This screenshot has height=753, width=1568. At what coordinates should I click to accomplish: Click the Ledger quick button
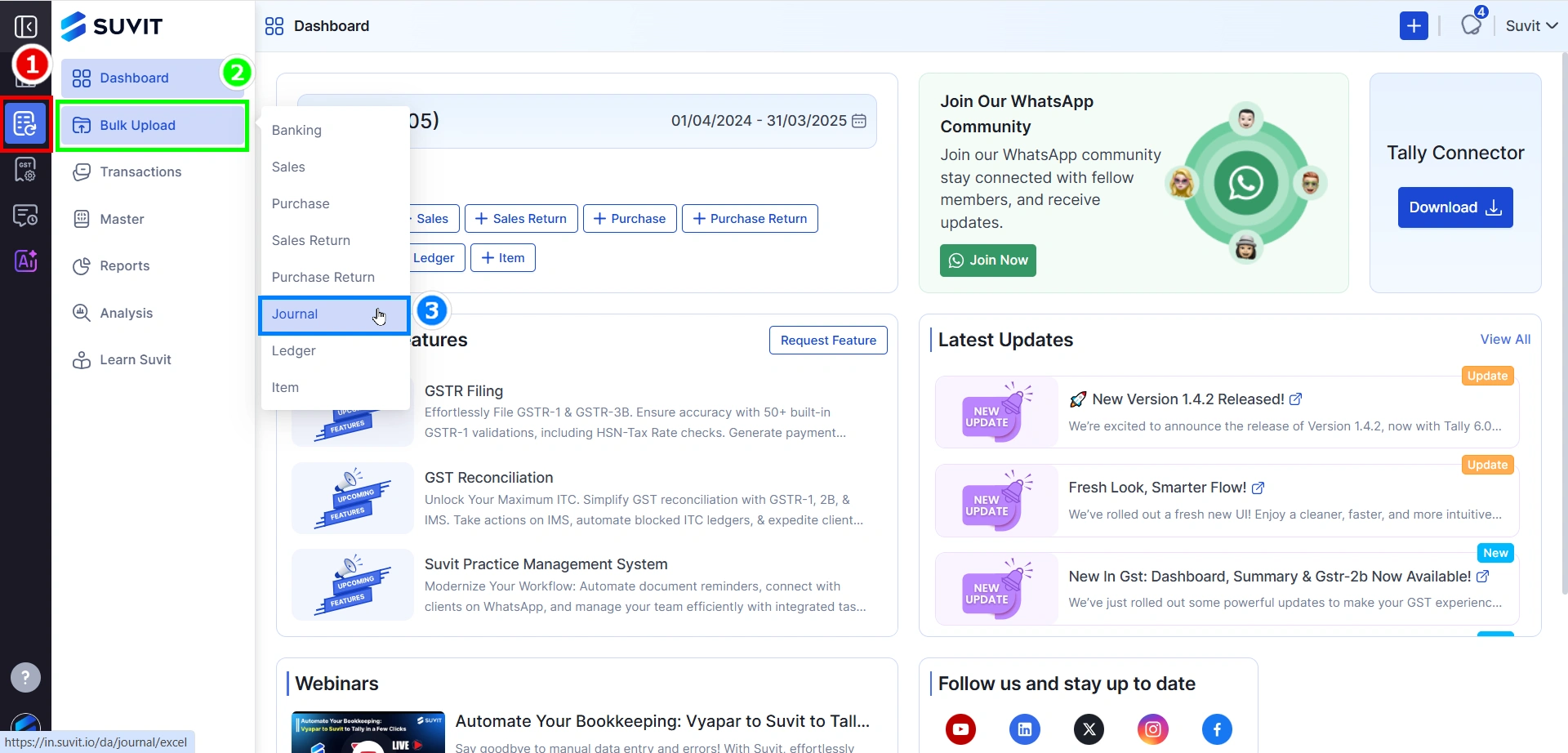point(436,258)
